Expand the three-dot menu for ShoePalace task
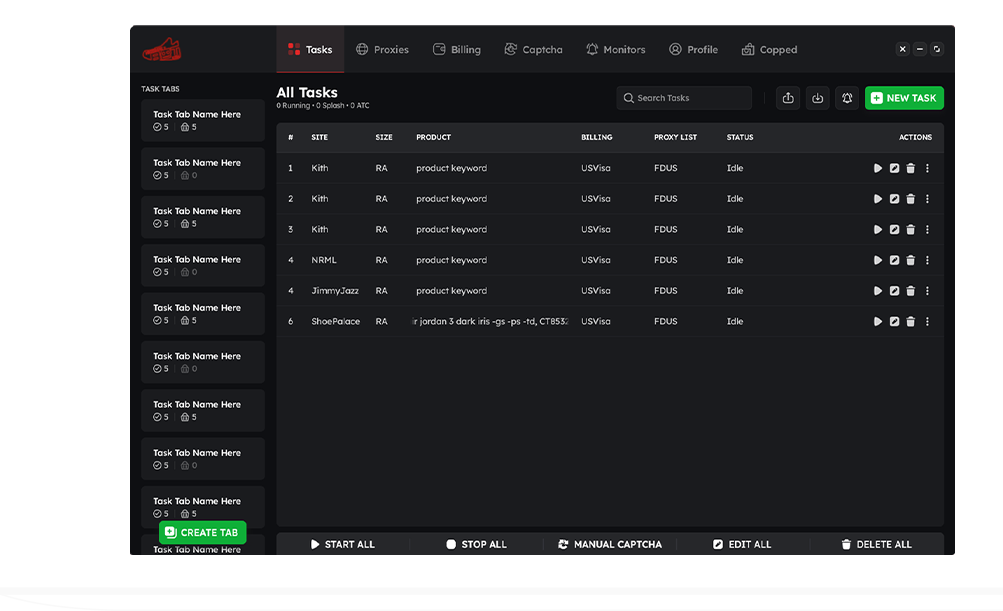 click(927, 322)
